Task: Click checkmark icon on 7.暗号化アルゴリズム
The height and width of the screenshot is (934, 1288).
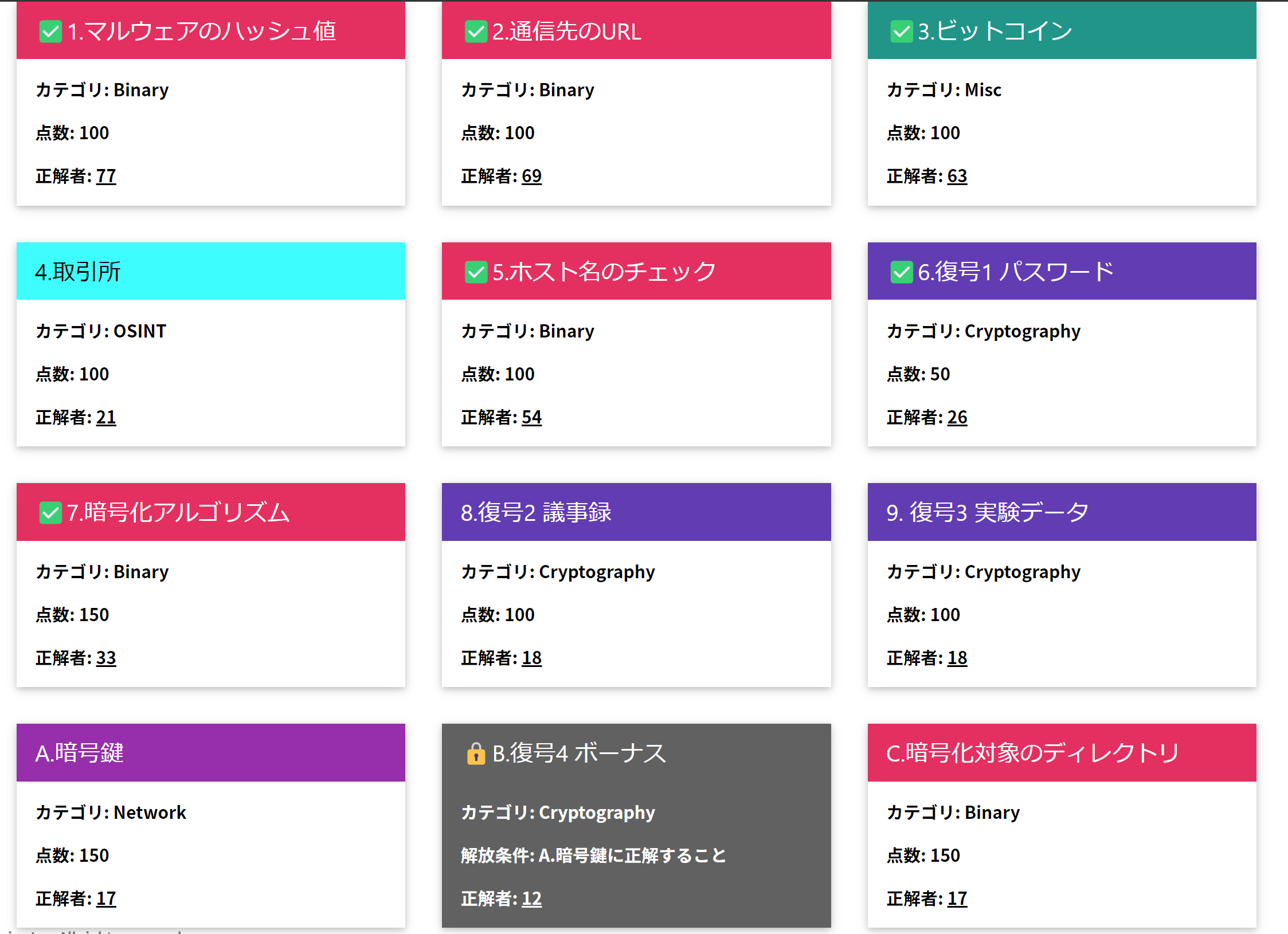Action: click(50, 513)
